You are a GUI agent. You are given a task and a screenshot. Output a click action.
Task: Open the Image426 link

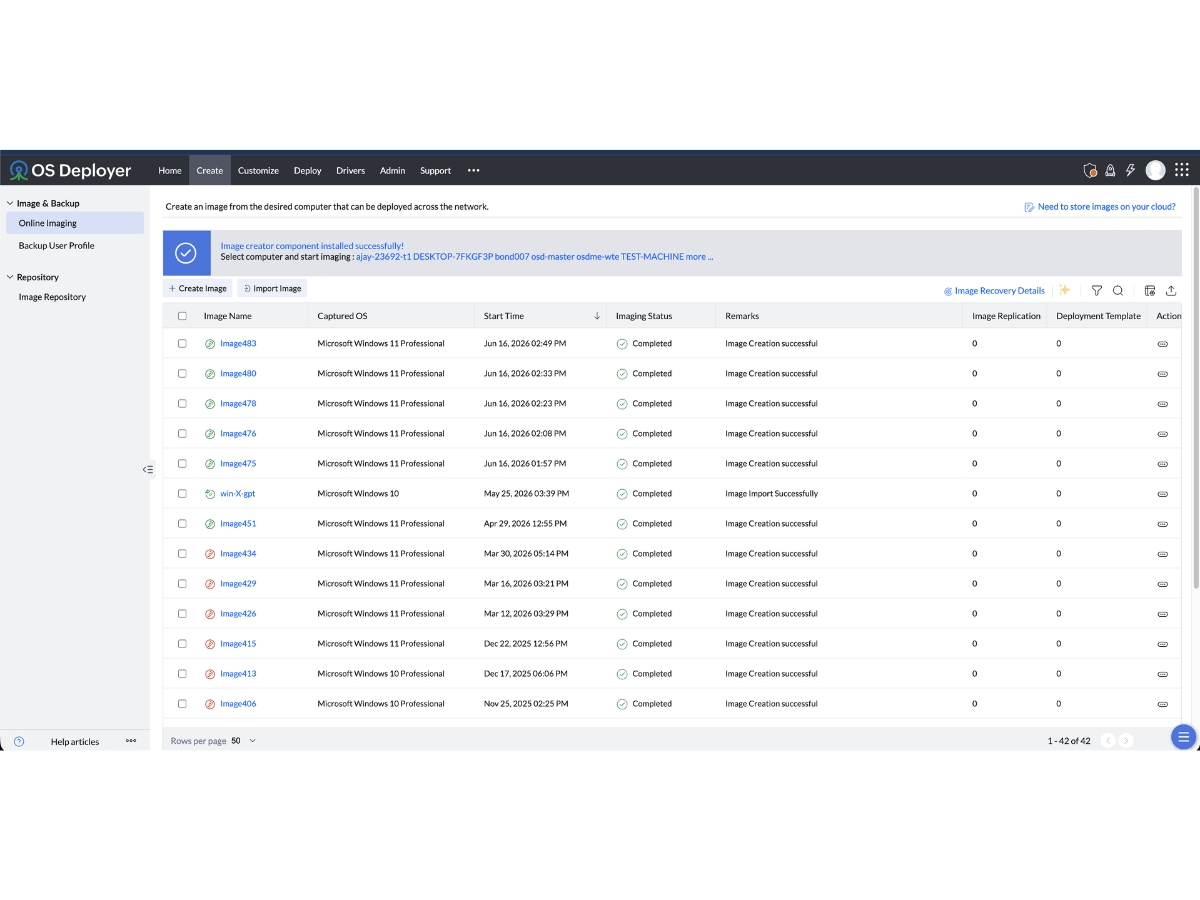tap(238, 613)
